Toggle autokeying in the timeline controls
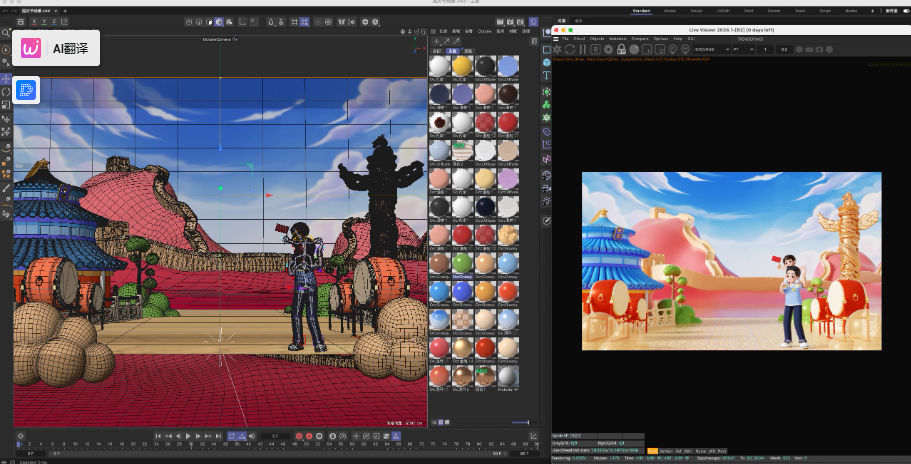Screen dimensions: 911x464 point(308,436)
